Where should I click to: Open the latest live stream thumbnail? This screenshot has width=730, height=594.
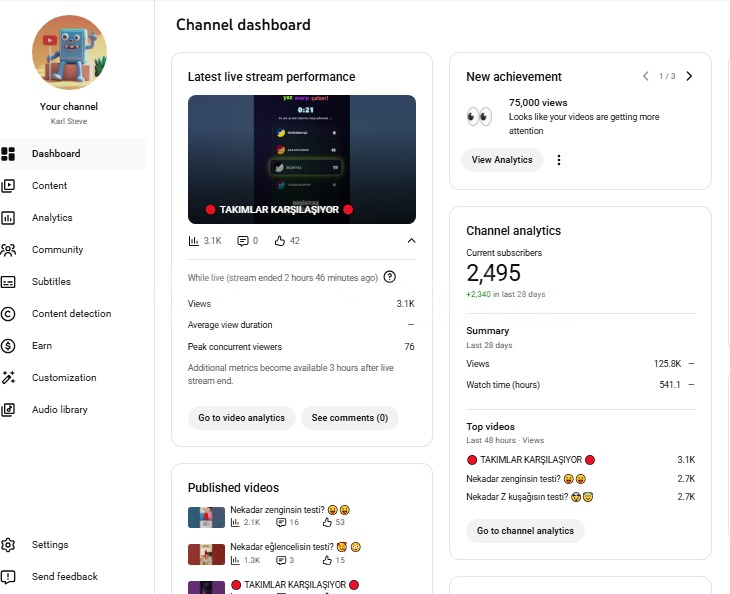[302, 159]
